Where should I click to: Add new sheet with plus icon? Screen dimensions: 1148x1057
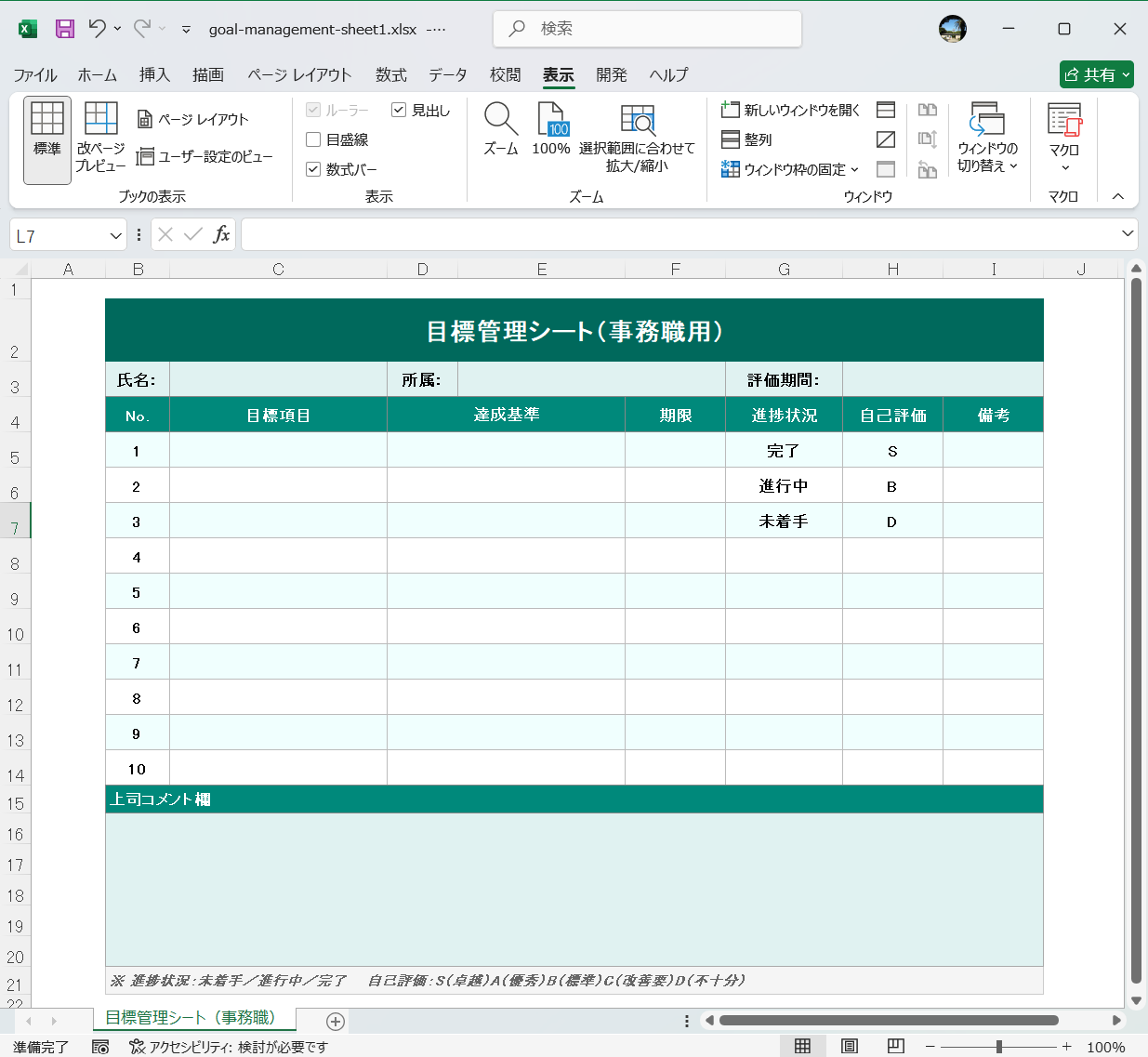click(x=336, y=1021)
